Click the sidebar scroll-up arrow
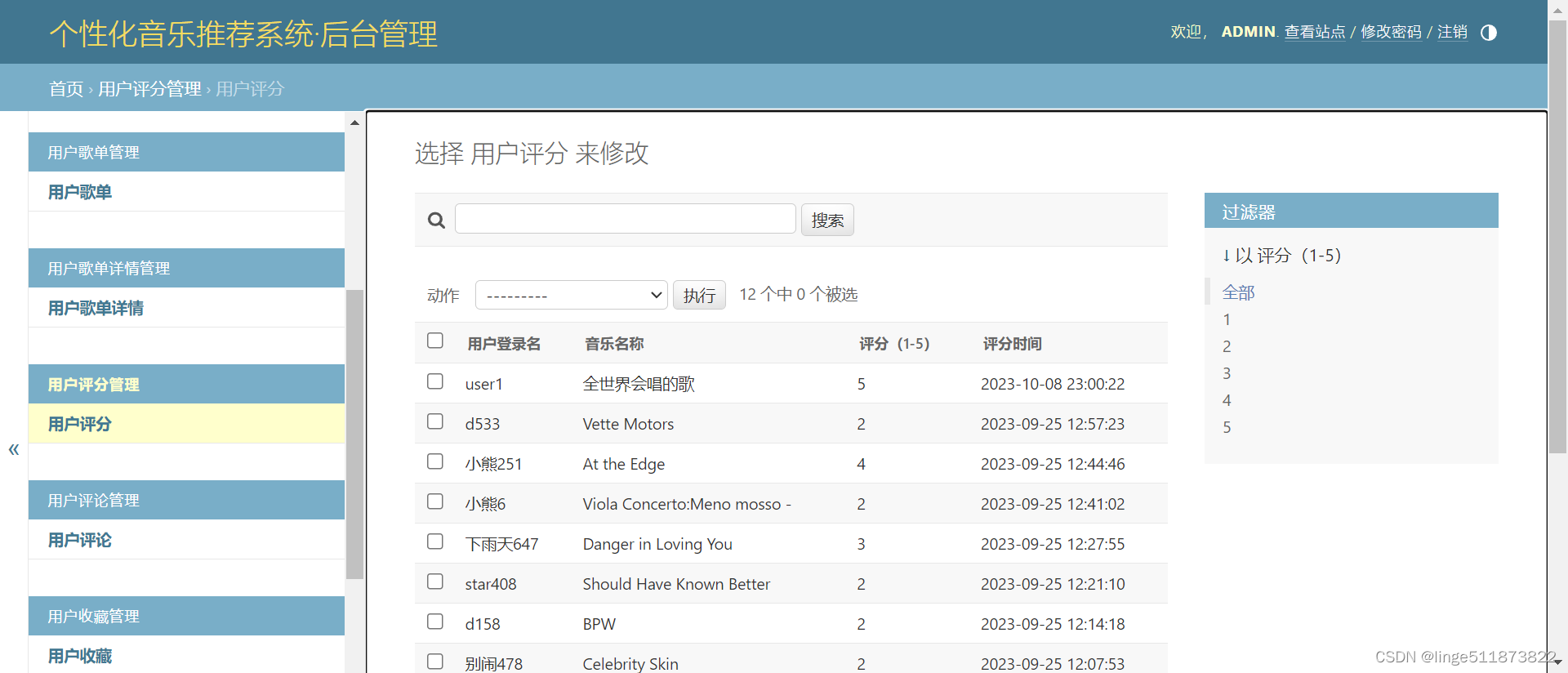The height and width of the screenshot is (673, 1568). pos(354,123)
